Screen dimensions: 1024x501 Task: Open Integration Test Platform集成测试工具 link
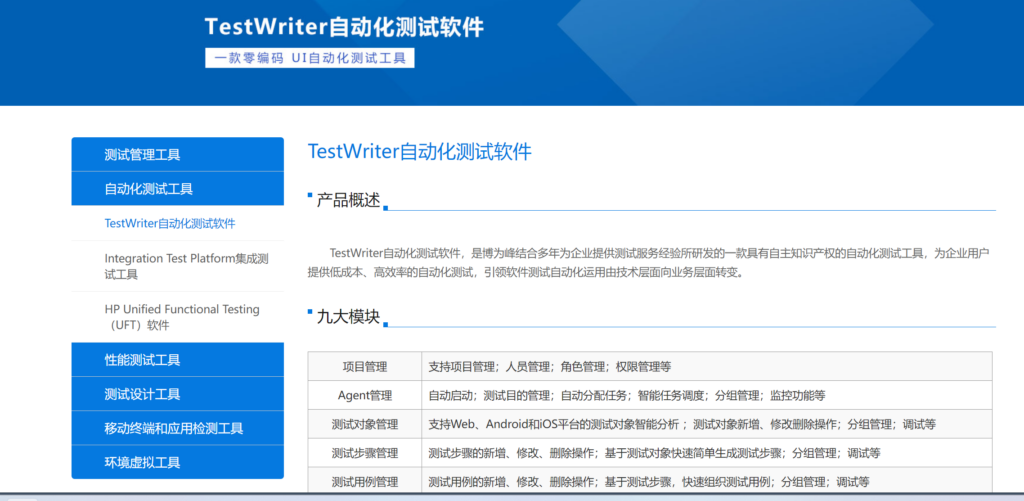pyautogui.click(x=186, y=267)
